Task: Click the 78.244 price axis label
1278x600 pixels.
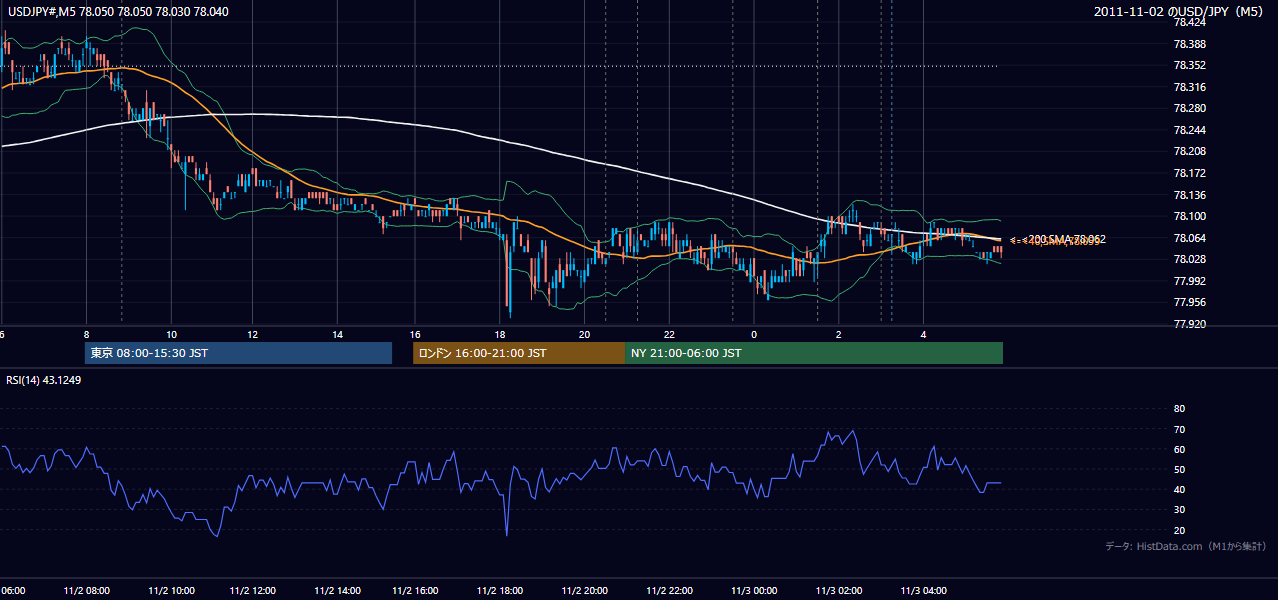Action: point(1189,130)
